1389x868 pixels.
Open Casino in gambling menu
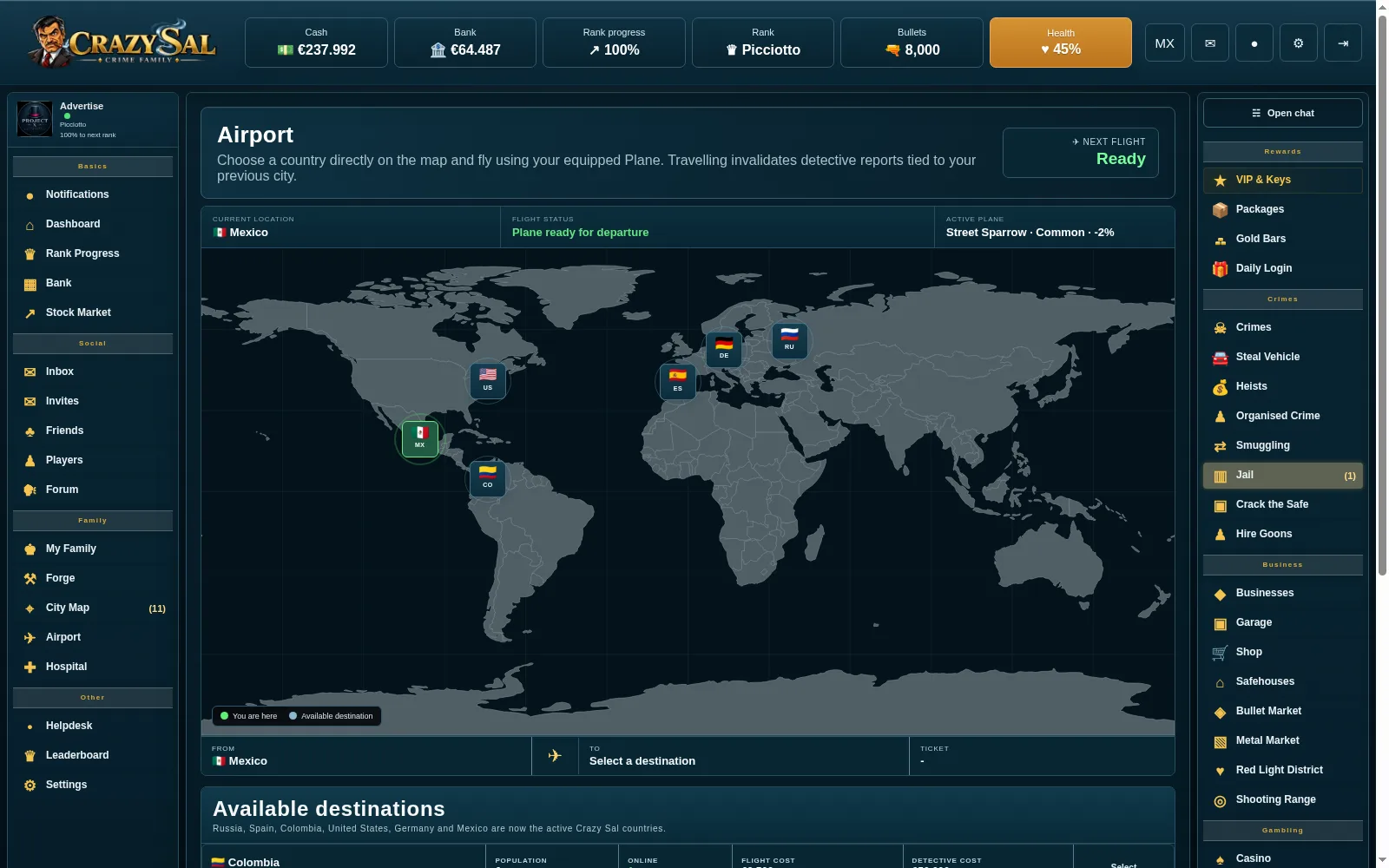(1282, 858)
